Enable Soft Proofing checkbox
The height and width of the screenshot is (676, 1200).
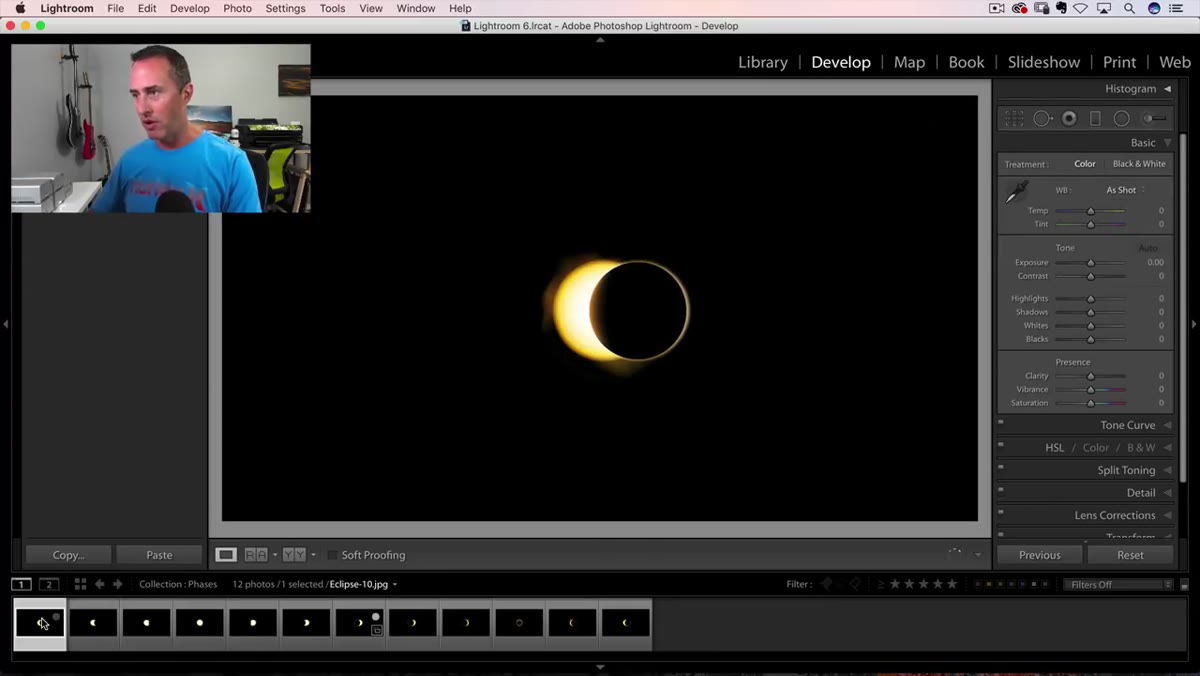point(333,555)
